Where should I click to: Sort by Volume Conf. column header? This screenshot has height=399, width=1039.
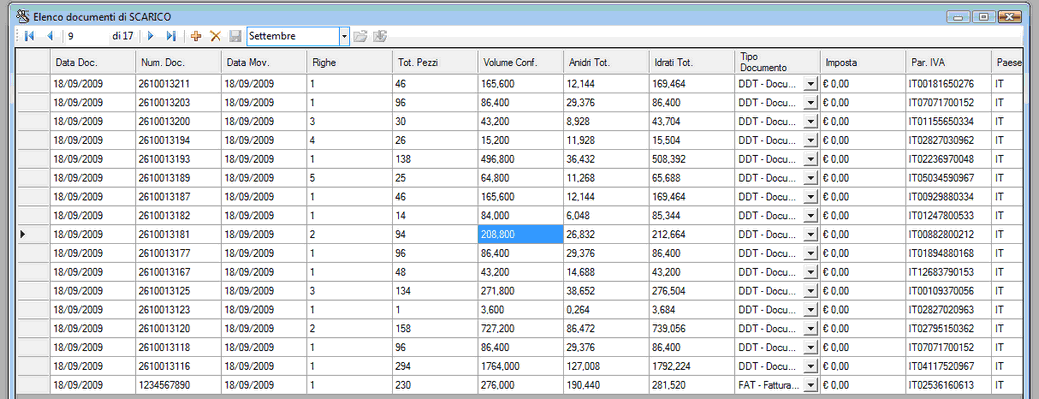520,63
